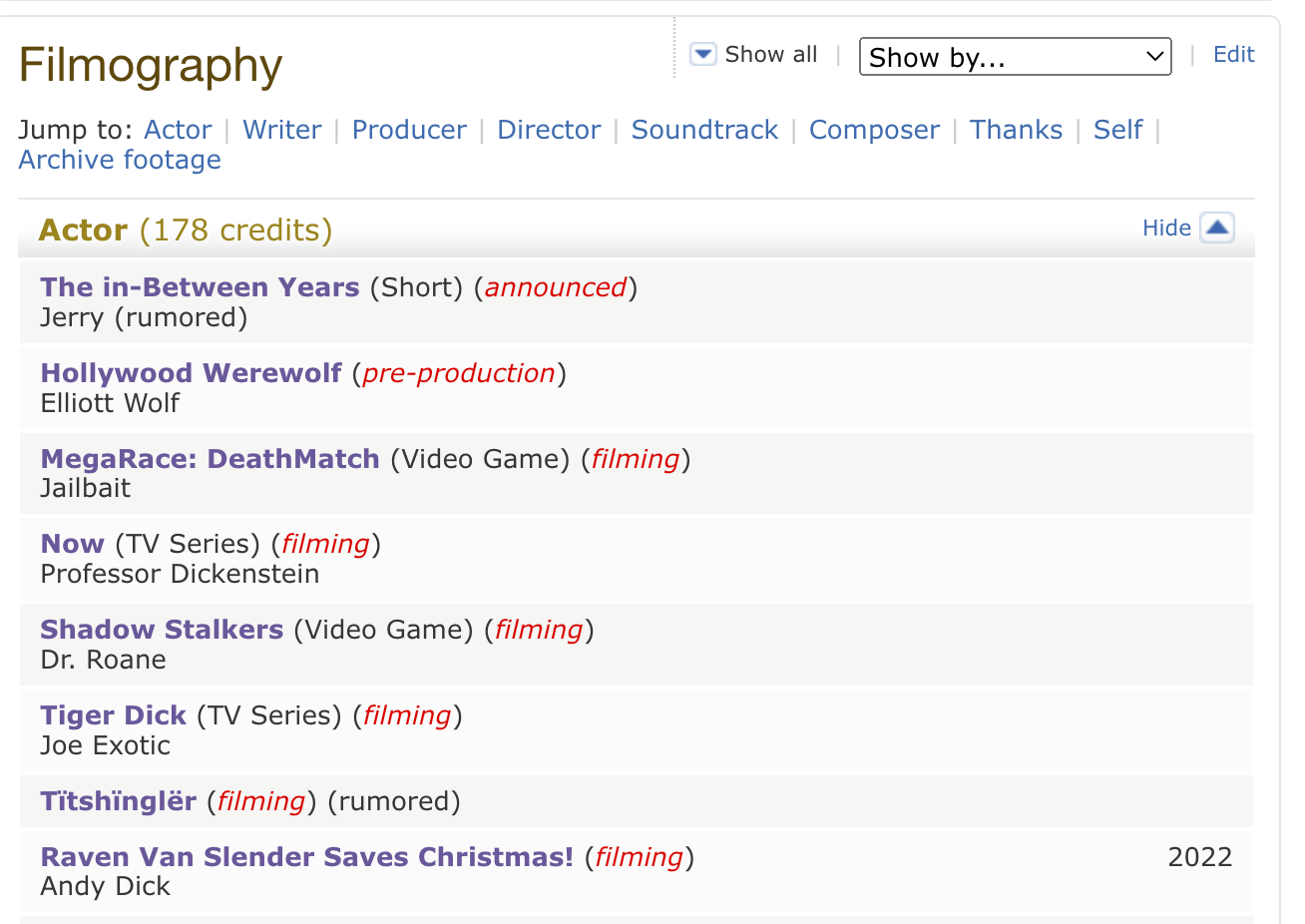The width and height of the screenshot is (1305, 924).
Task: Click the role text Jerry (rumored)
Action: click(144, 317)
